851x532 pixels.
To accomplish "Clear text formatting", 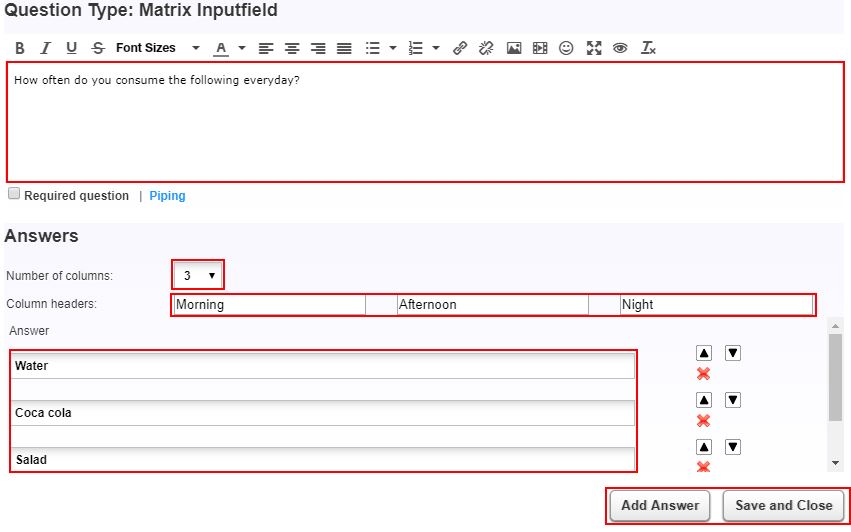I will coord(648,48).
